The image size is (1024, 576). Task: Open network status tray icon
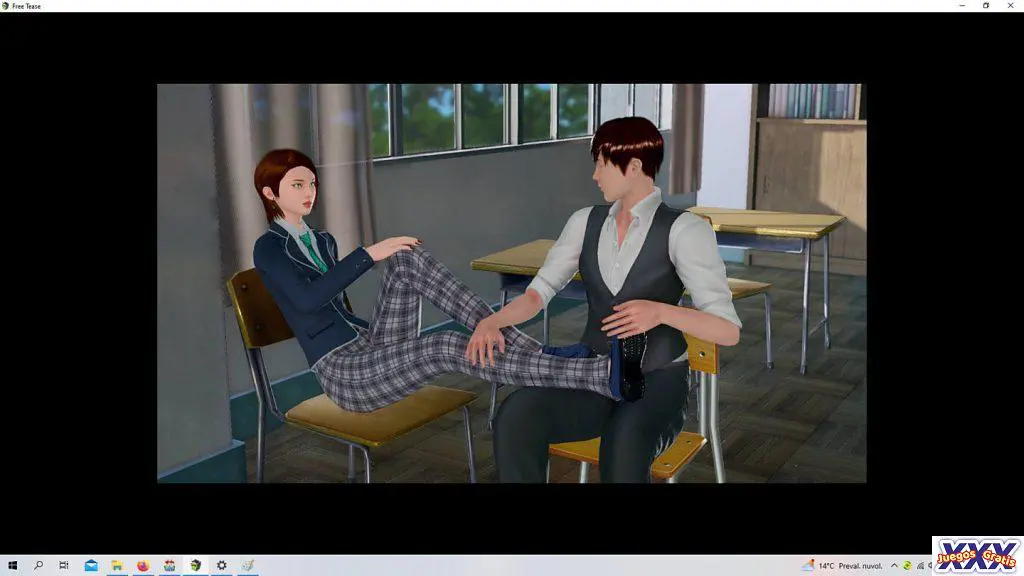920,566
